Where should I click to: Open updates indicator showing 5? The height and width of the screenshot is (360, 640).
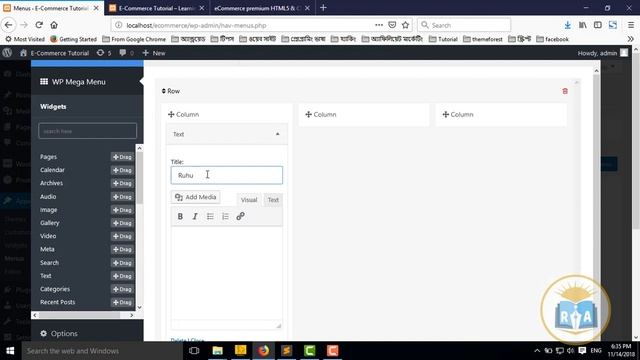pyautogui.click(x=104, y=53)
